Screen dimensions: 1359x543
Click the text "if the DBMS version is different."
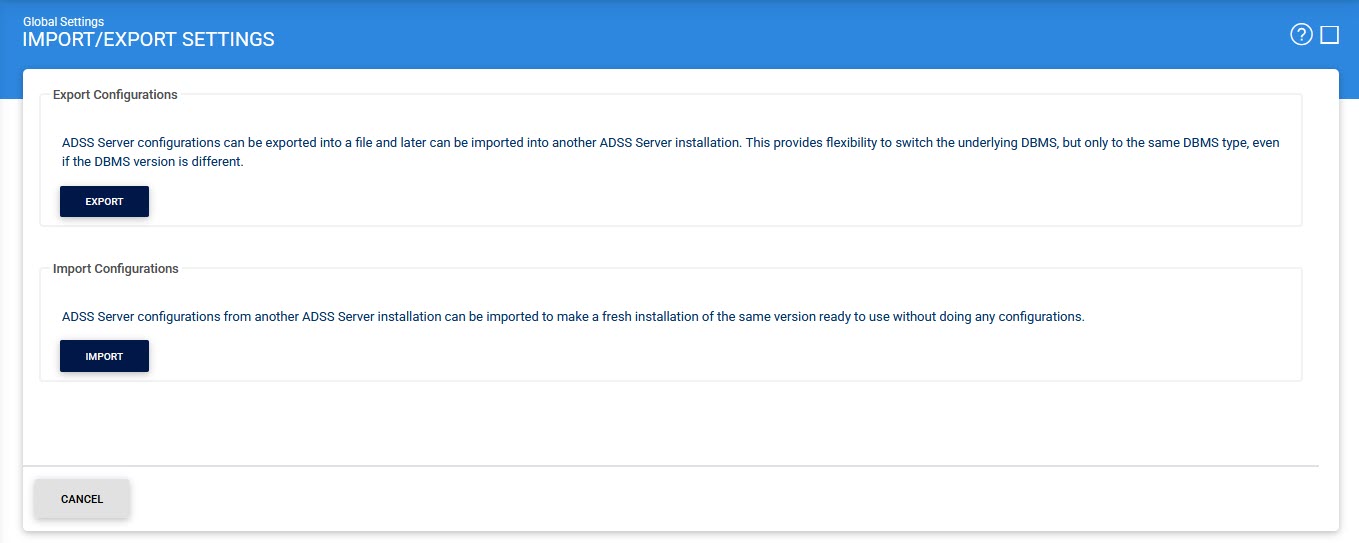coord(153,161)
